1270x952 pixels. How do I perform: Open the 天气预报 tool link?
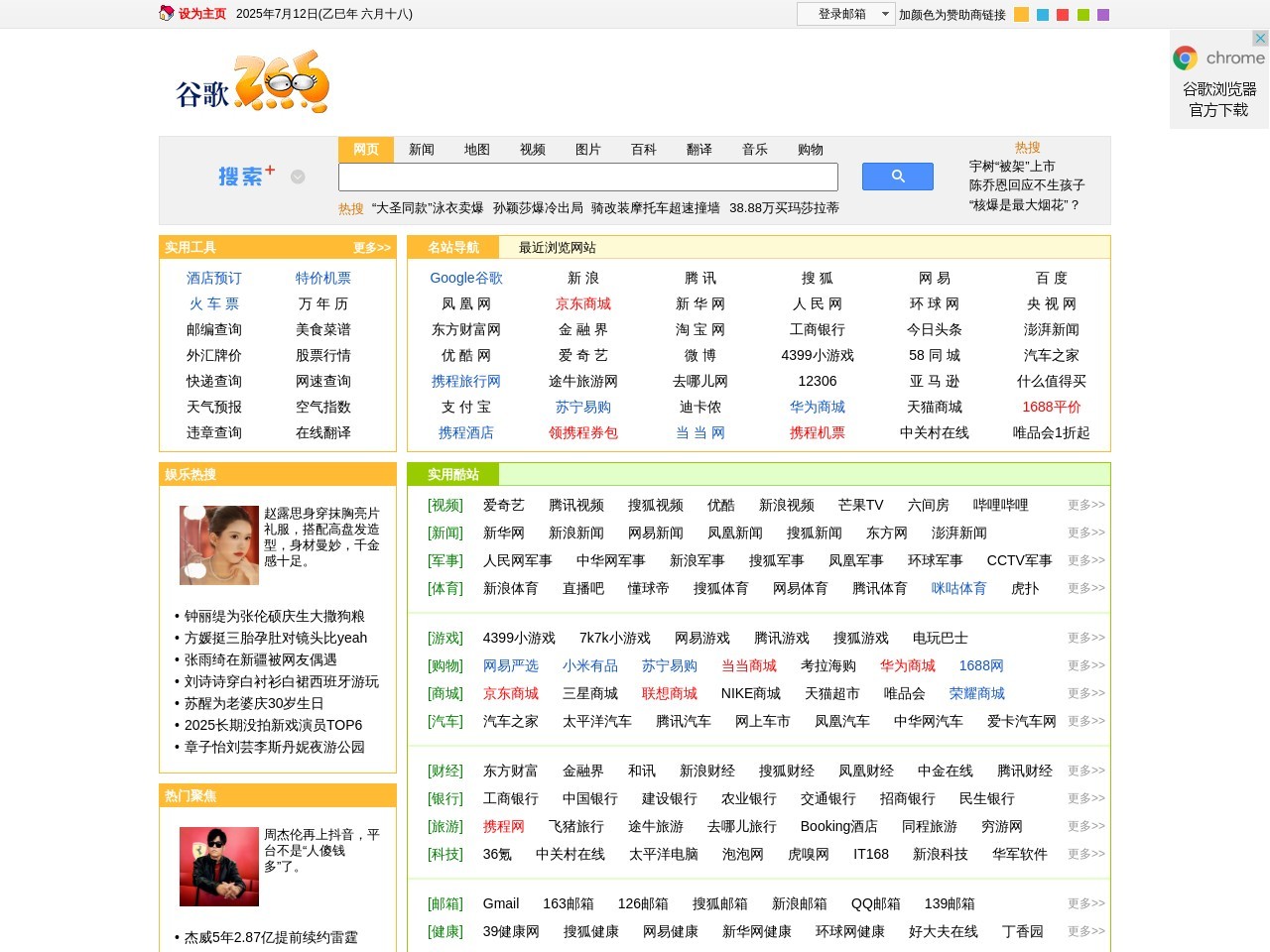tap(212, 407)
